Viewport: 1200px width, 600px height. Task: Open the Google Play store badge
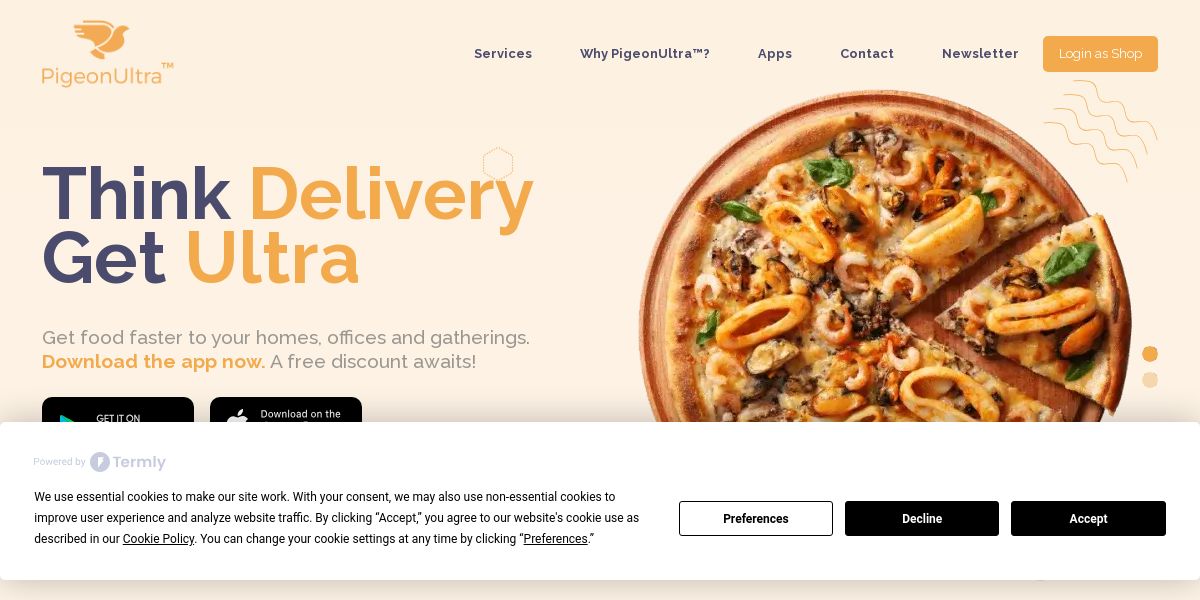(x=118, y=410)
